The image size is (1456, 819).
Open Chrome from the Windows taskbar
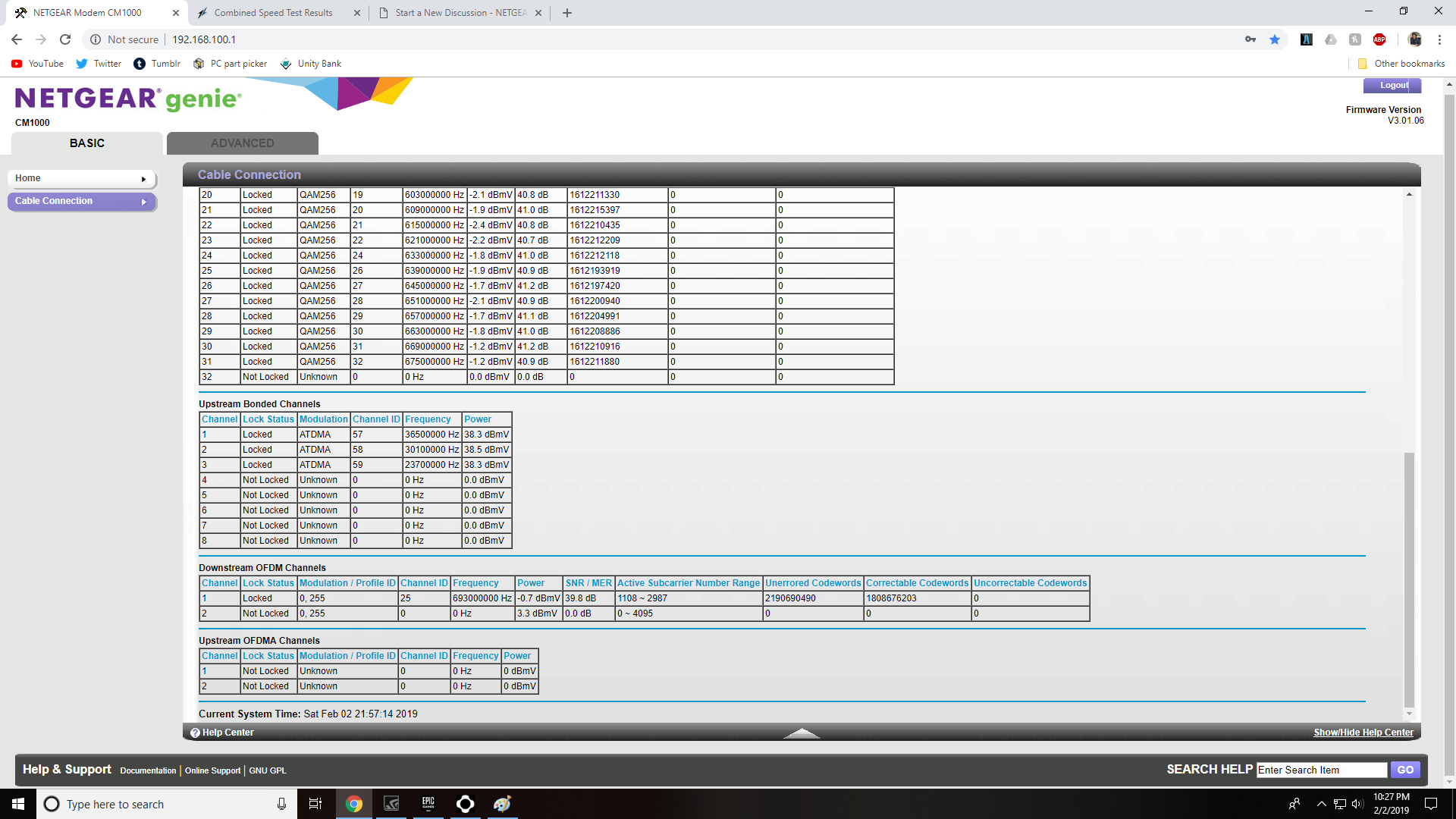click(353, 804)
